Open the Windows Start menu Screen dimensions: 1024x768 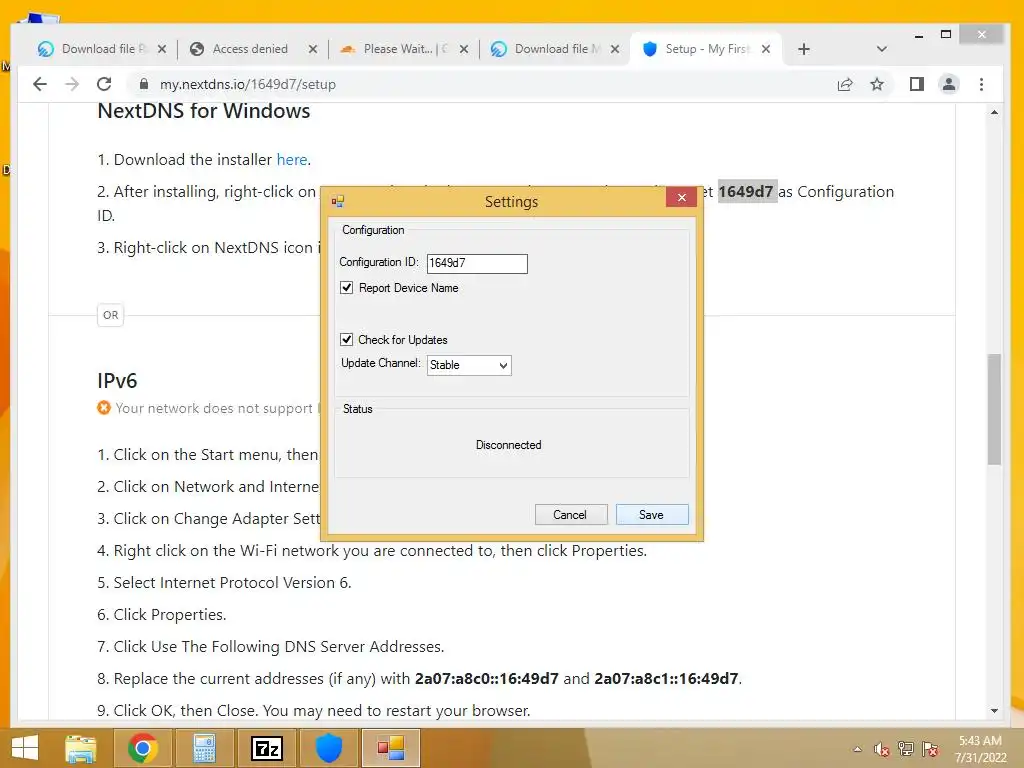click(25, 748)
